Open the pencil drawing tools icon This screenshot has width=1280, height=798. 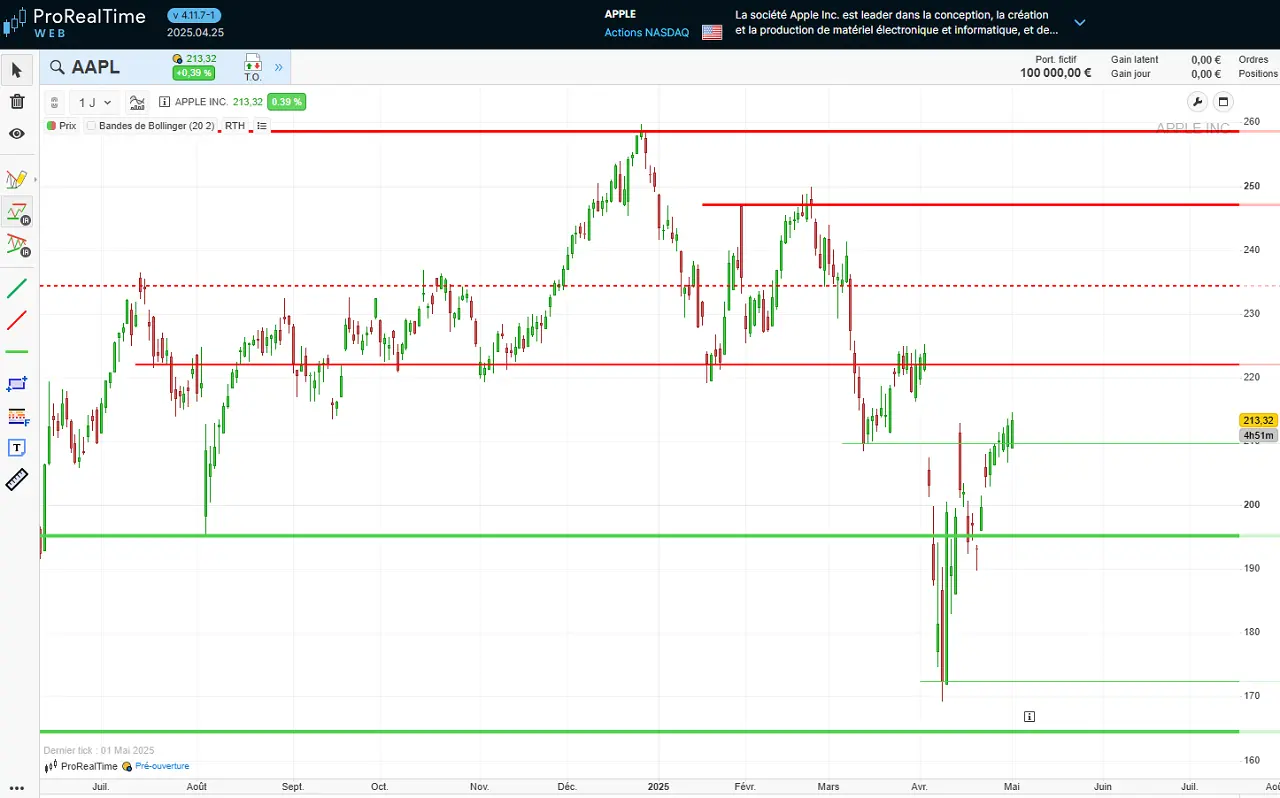pos(16,179)
